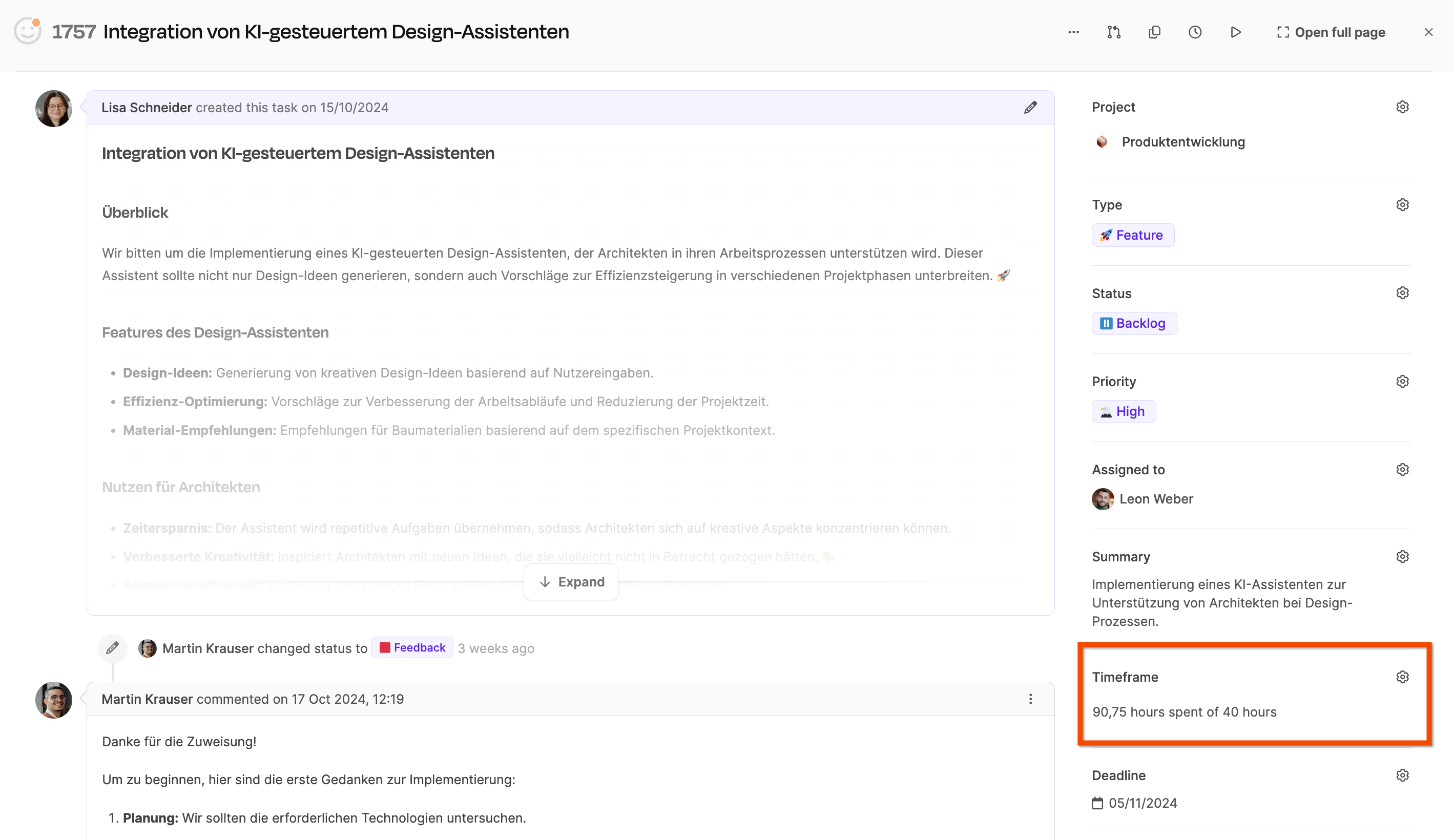The image size is (1453, 840).
Task: Click the Deadline settings gear icon
Action: pyautogui.click(x=1402, y=775)
